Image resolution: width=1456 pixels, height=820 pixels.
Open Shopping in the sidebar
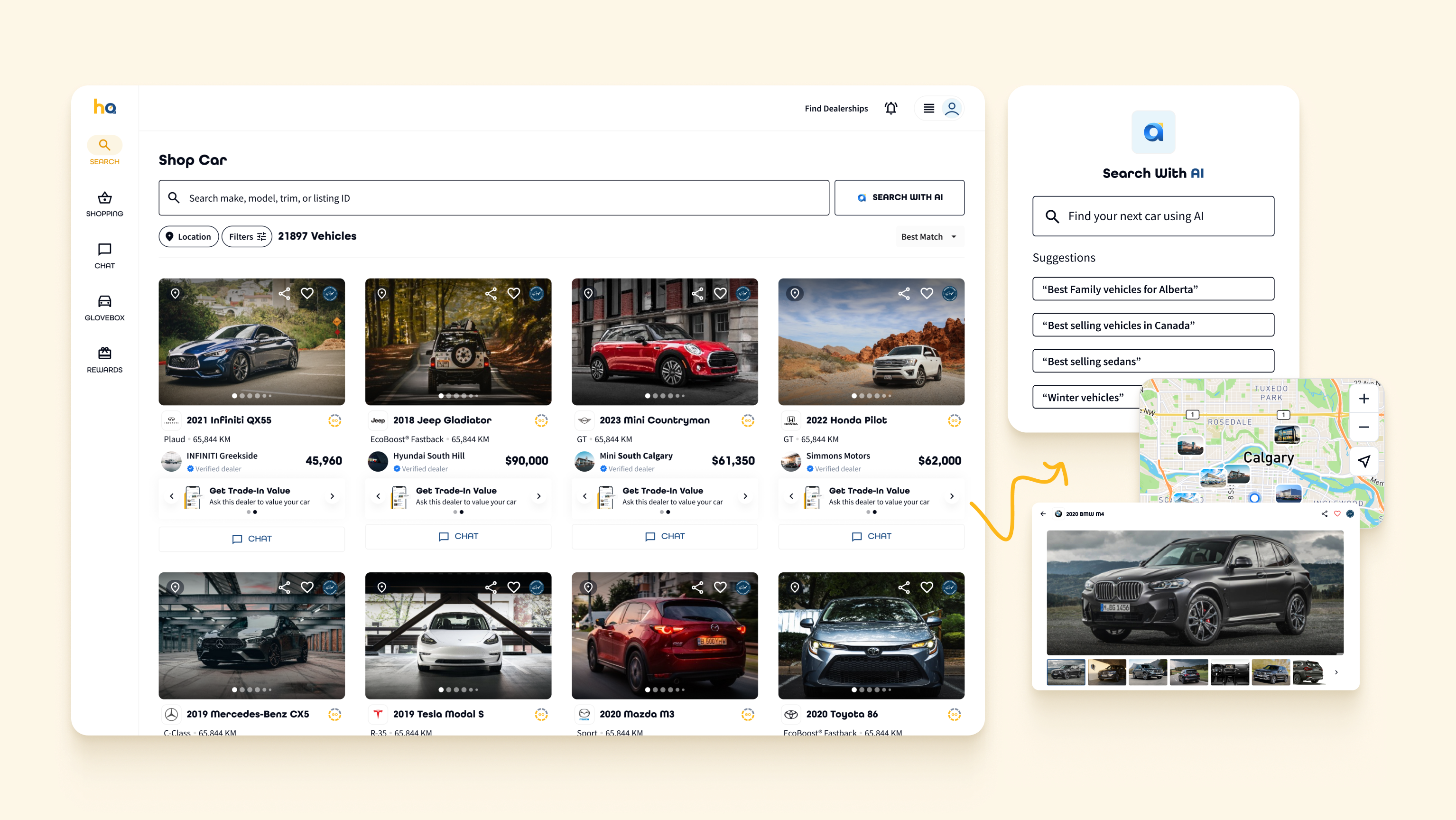(104, 204)
